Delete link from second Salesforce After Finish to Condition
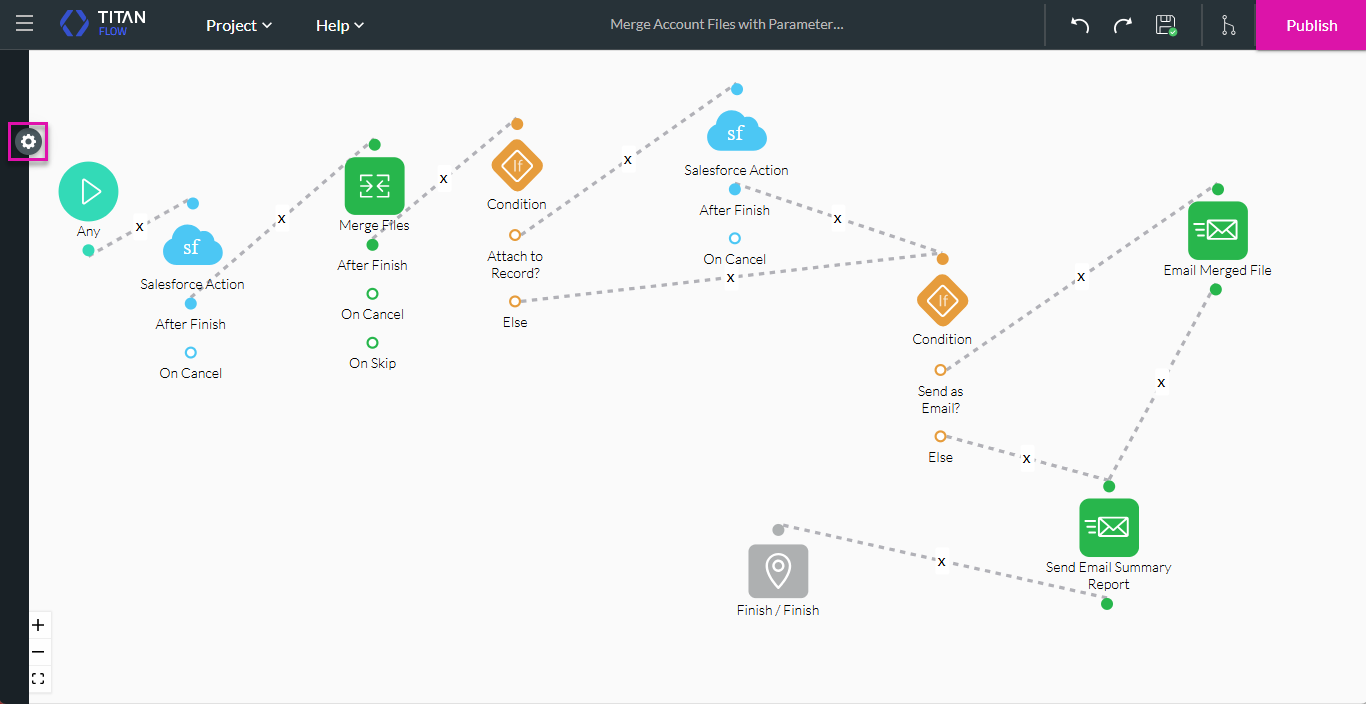Screen dimensions: 1366x704 [x=837, y=219]
